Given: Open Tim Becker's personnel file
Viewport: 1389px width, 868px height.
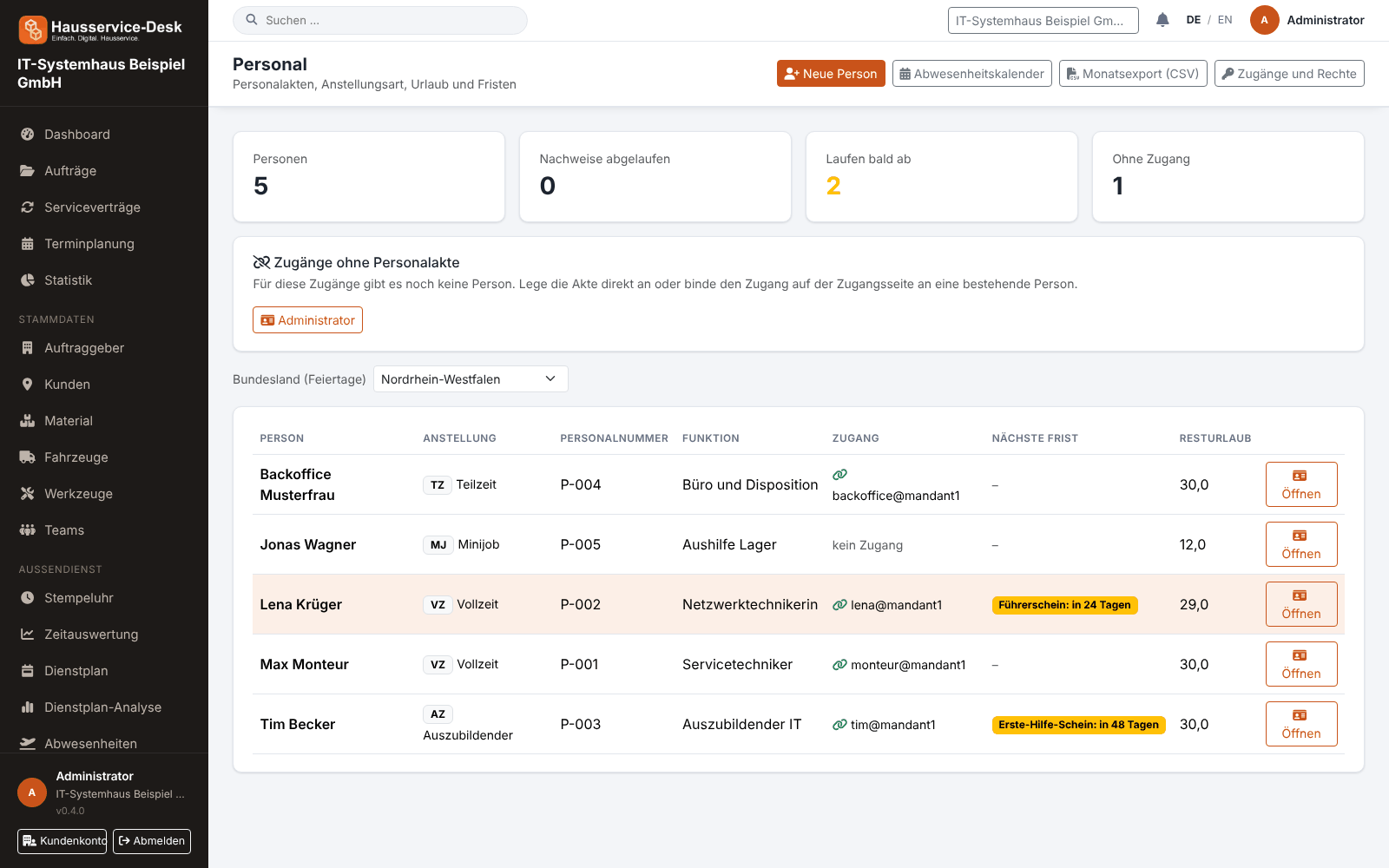Looking at the screenshot, I should point(1301,724).
